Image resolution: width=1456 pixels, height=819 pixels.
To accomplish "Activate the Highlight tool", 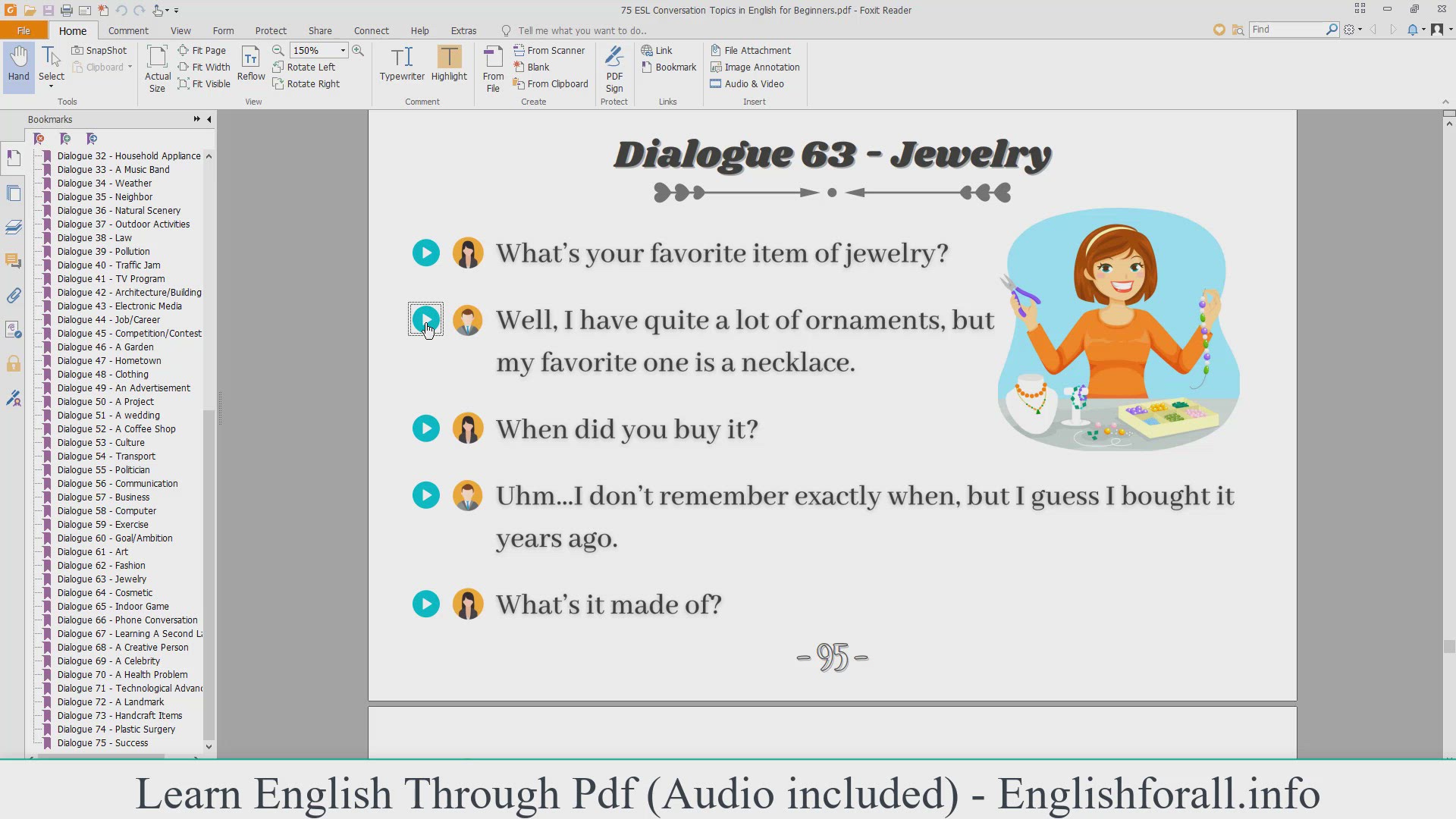I will [x=449, y=64].
